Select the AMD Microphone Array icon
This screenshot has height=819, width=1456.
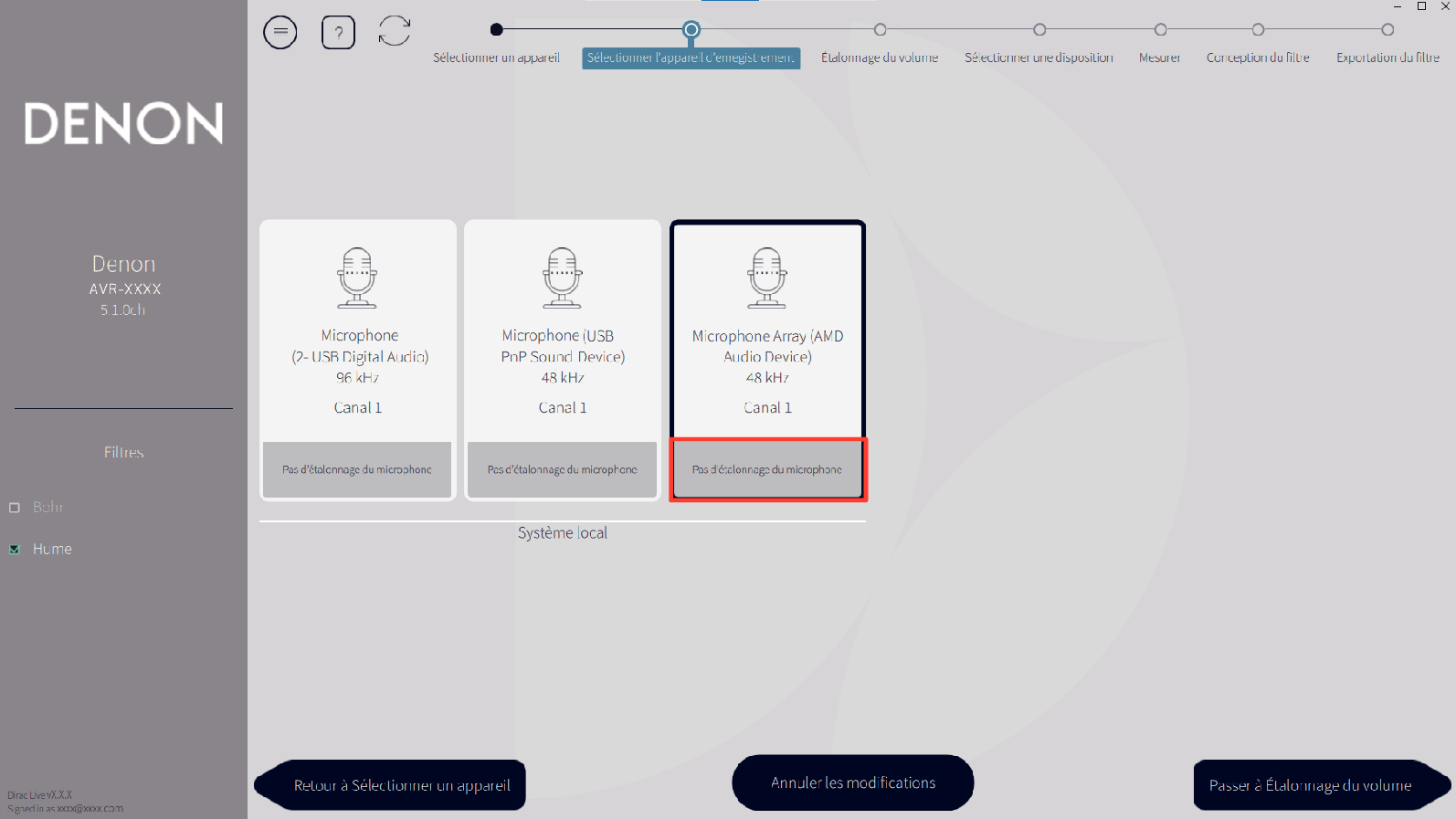pos(767,278)
